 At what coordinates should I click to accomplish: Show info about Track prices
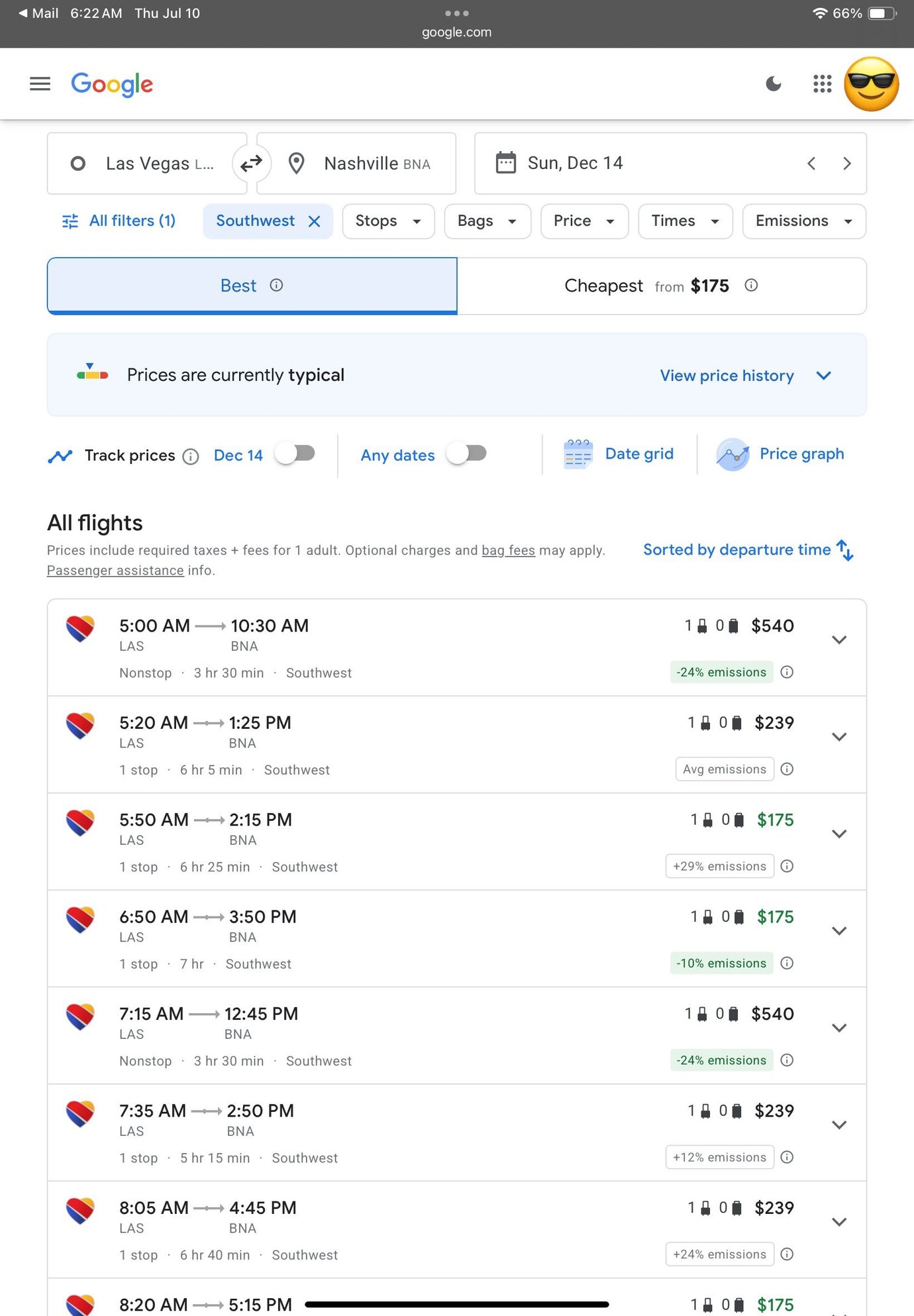click(191, 457)
